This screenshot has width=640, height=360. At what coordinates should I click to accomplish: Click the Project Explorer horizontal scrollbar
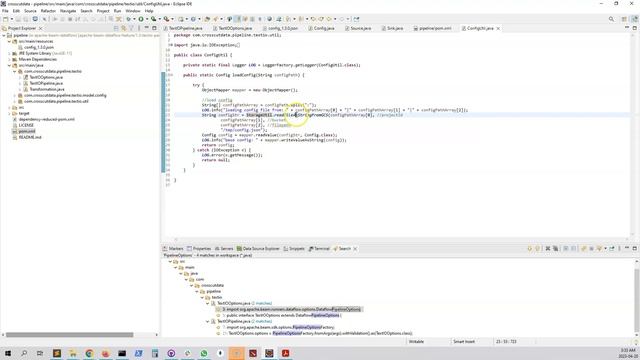(69, 335)
